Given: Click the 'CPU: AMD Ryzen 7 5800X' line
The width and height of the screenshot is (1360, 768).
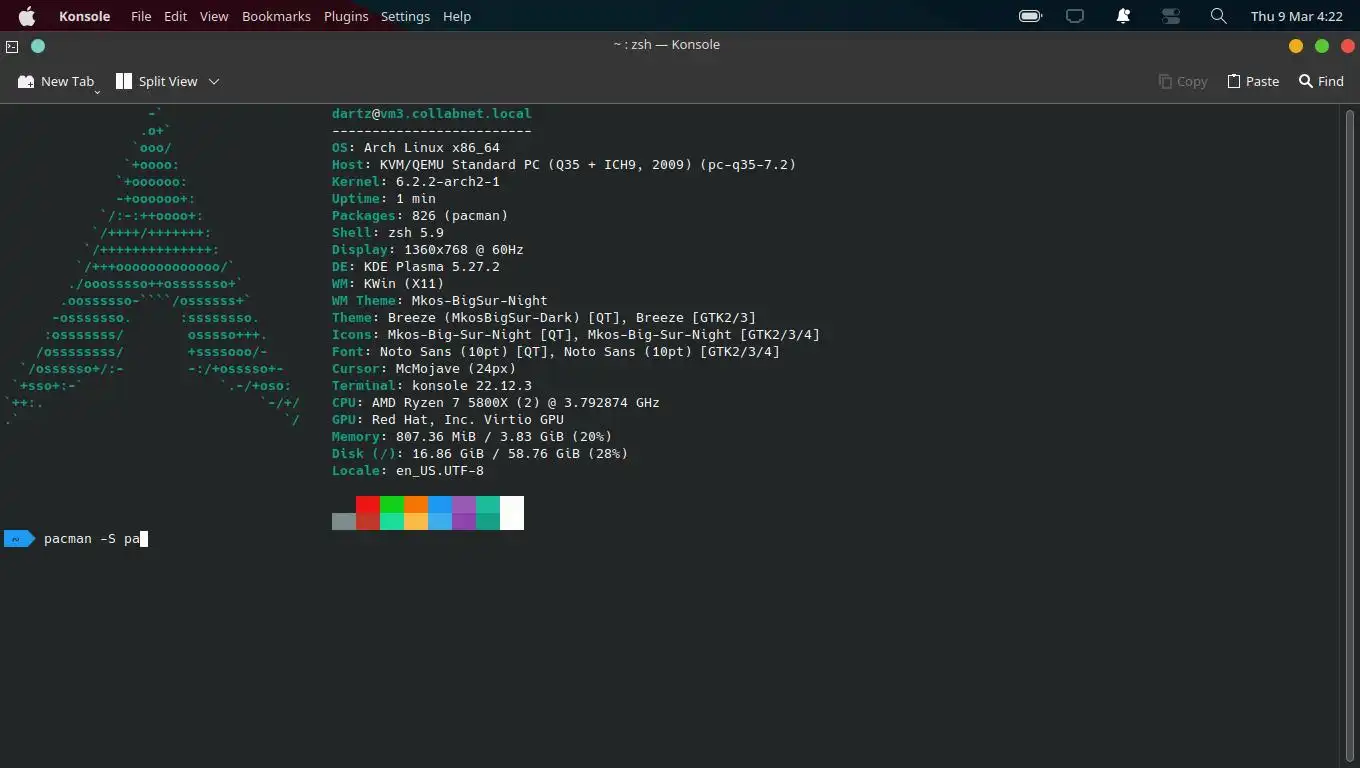Looking at the screenshot, I should pos(496,402).
